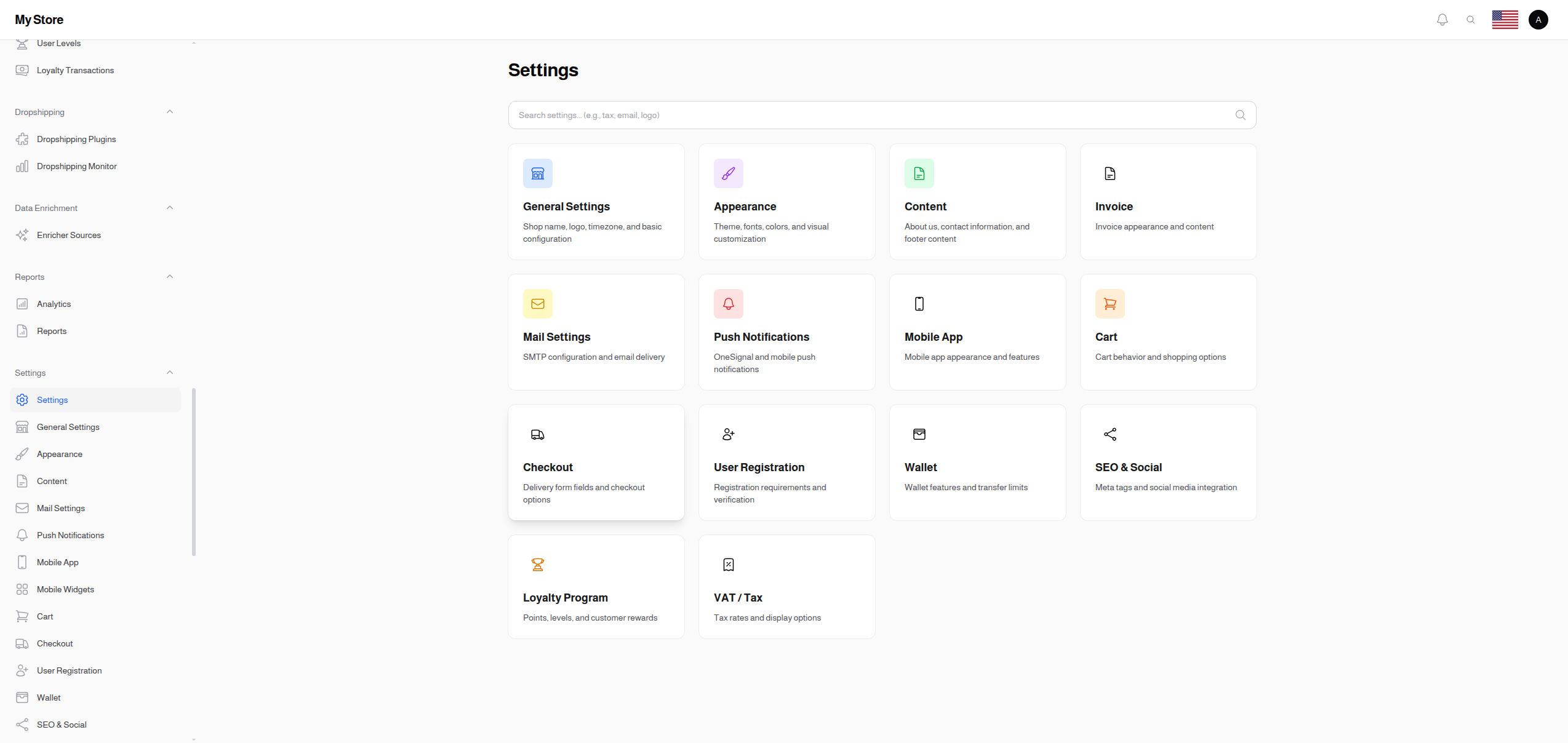This screenshot has width=1568, height=743.
Task: Open the user avatar menu
Action: 1538,19
